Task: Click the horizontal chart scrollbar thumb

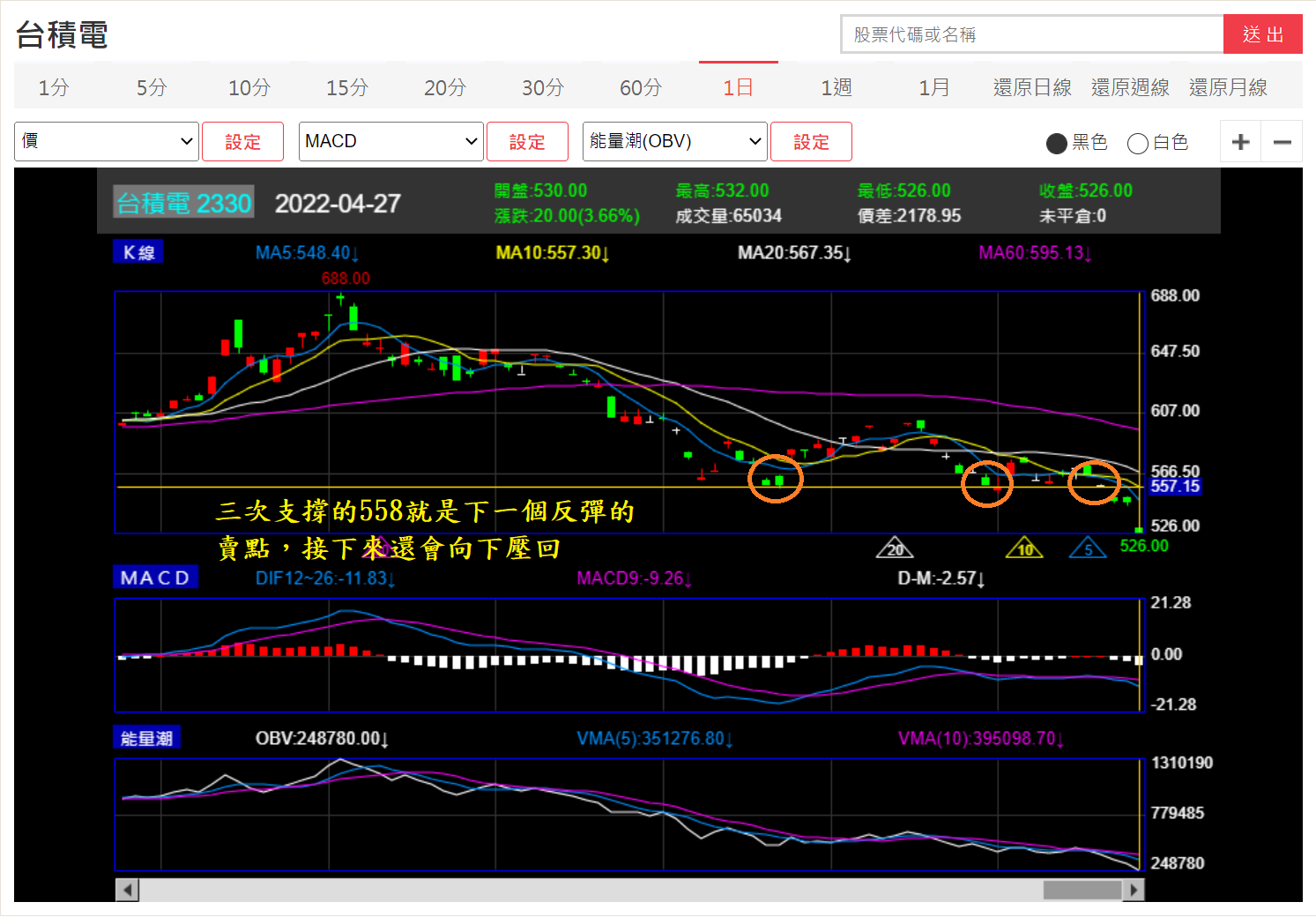Action: click(x=1082, y=890)
